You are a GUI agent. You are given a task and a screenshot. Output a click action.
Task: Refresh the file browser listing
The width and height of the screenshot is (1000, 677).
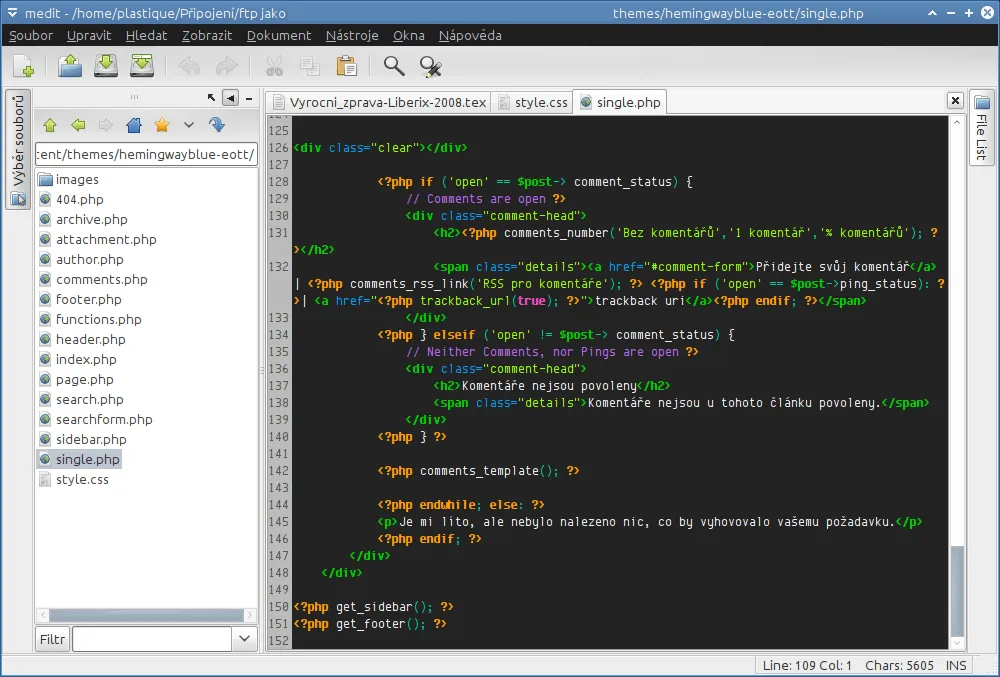pos(217,124)
